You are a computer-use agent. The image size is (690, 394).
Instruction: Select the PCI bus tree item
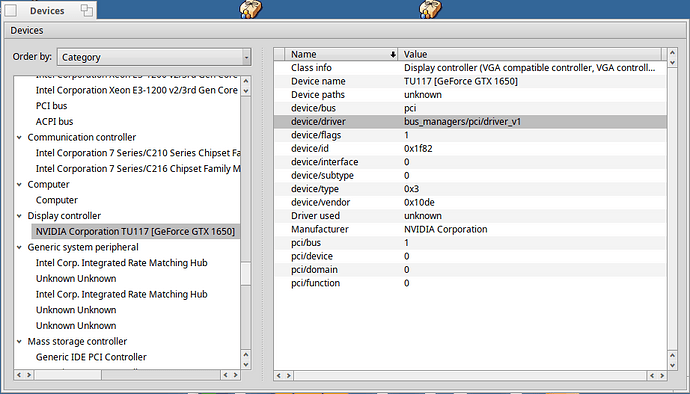pyautogui.click(x=51, y=106)
